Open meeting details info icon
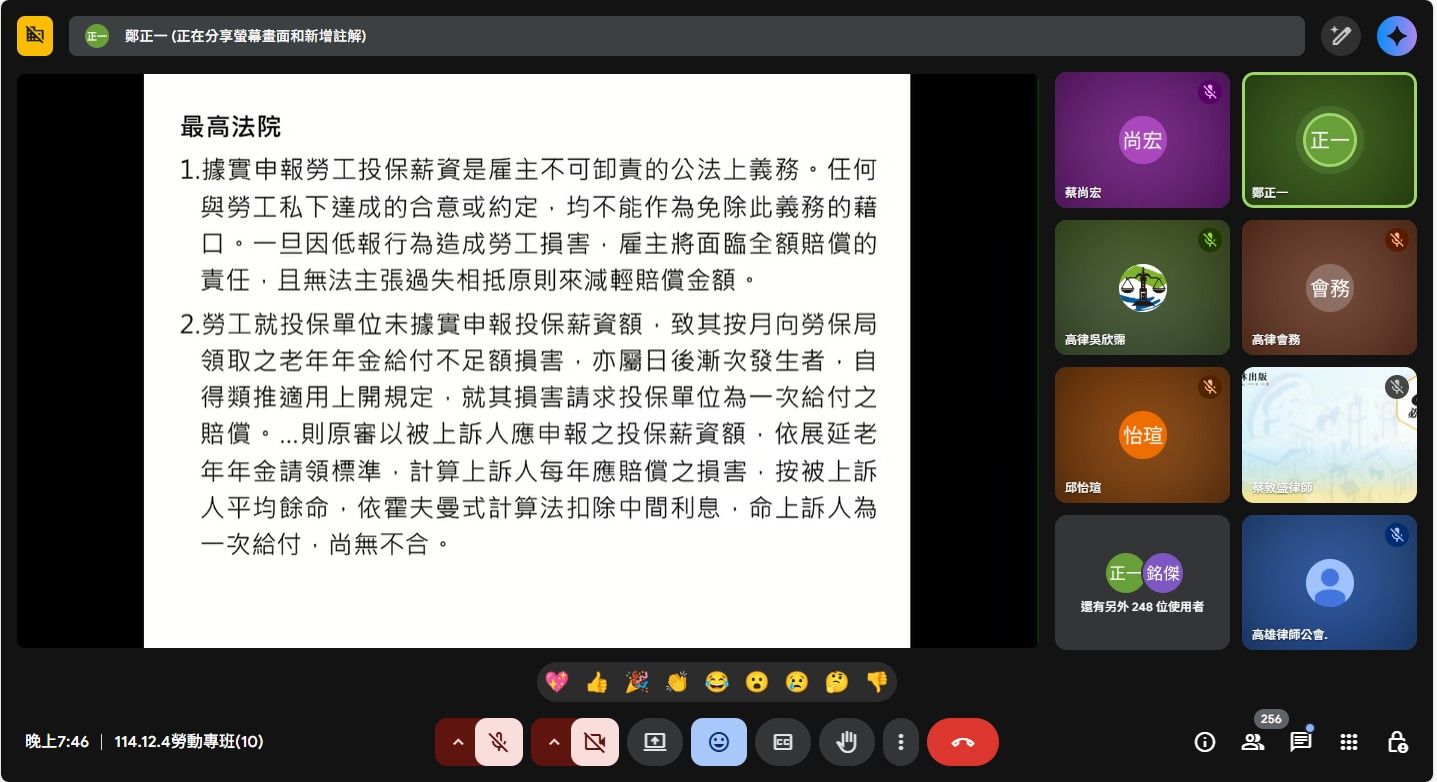Screen dimensions: 1437x782 (x=1205, y=742)
